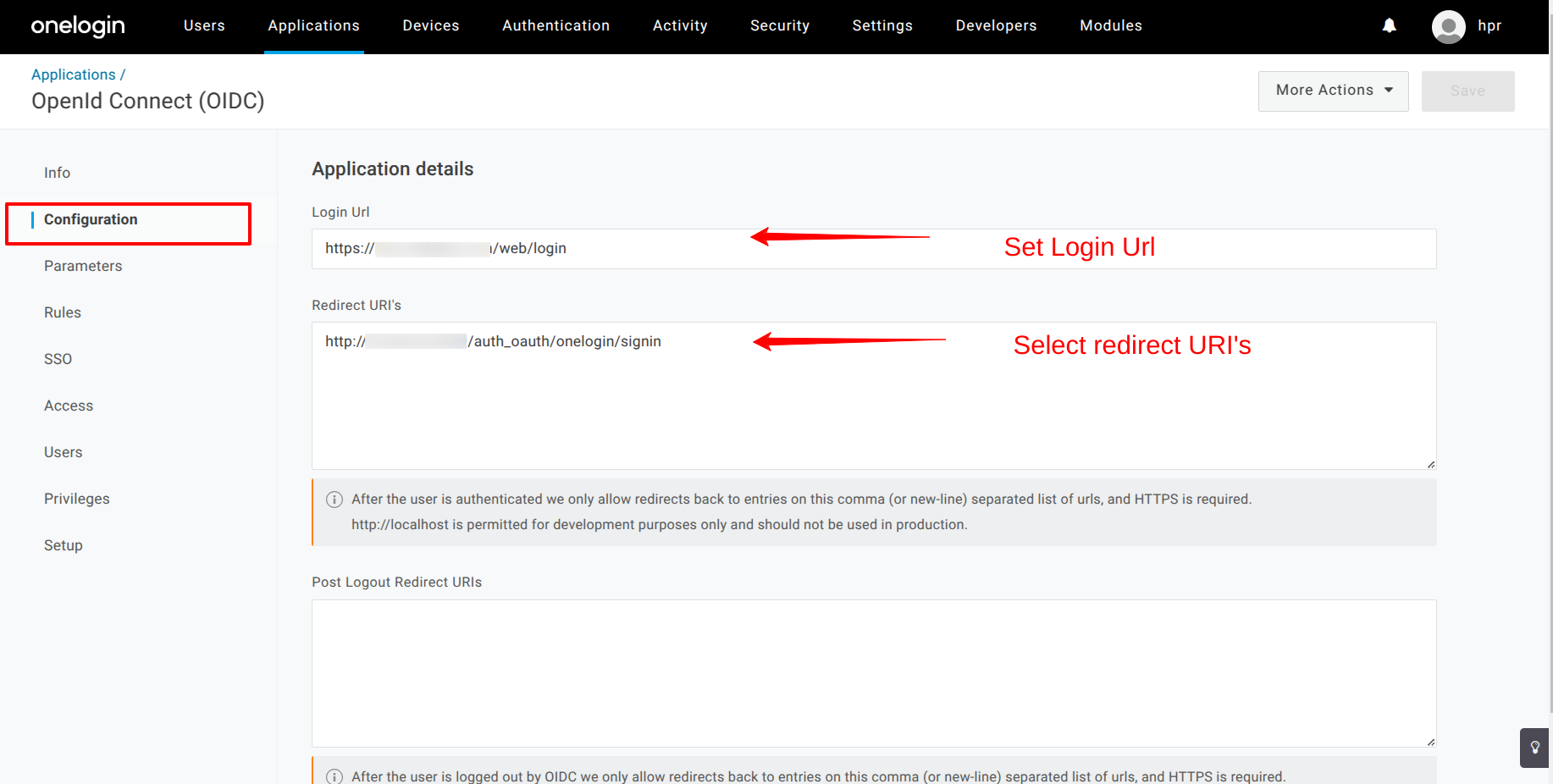This screenshot has height=784, width=1553.
Task: Click the OneLogin logo
Action: 78,26
